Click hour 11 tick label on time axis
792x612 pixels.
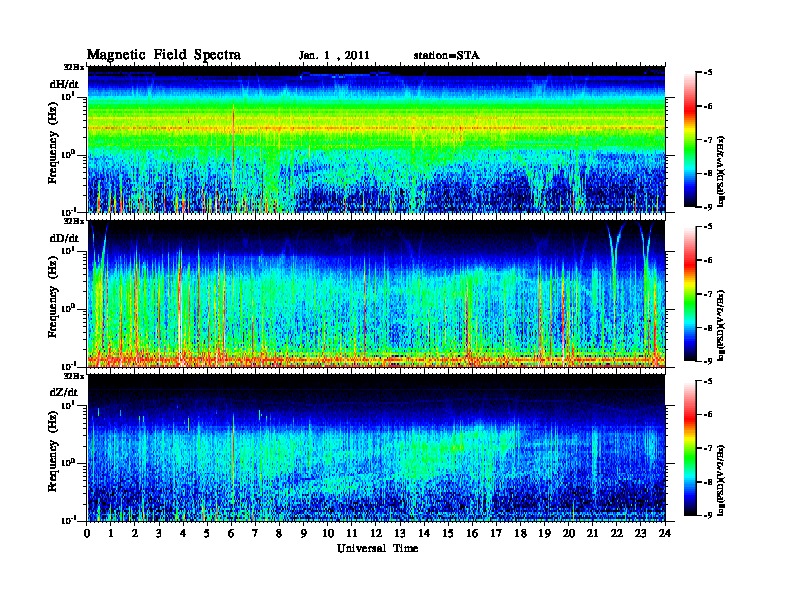352,533
